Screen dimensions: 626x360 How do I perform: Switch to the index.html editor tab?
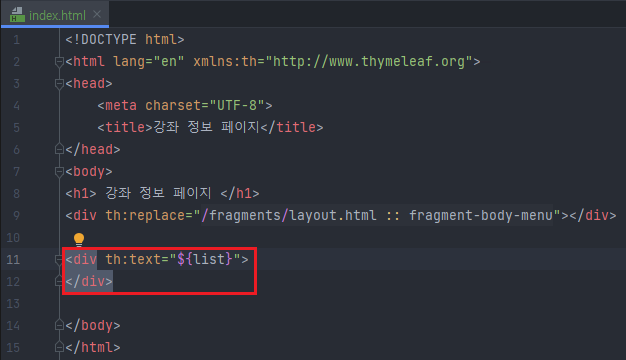55,15
